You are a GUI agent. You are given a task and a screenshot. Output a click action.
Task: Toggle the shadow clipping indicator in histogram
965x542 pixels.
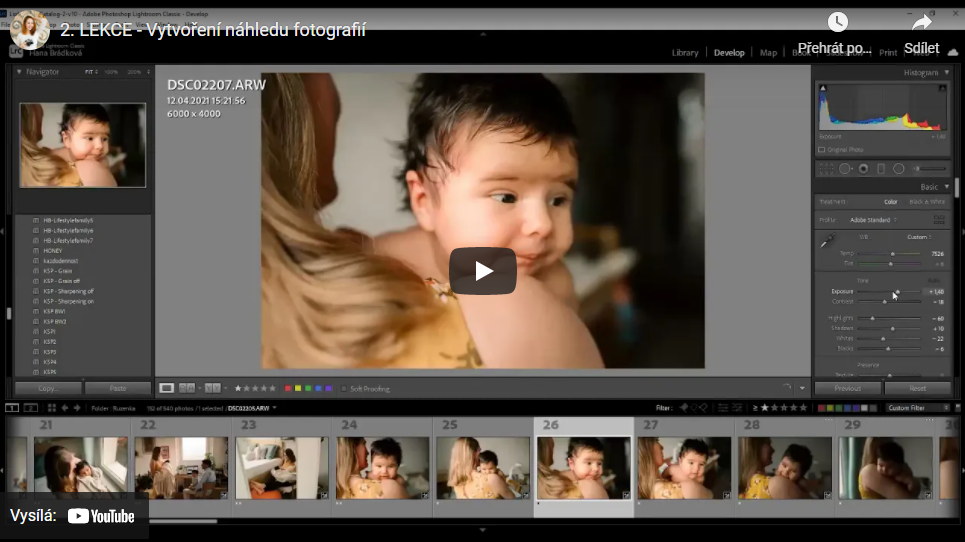pyautogui.click(x=823, y=88)
